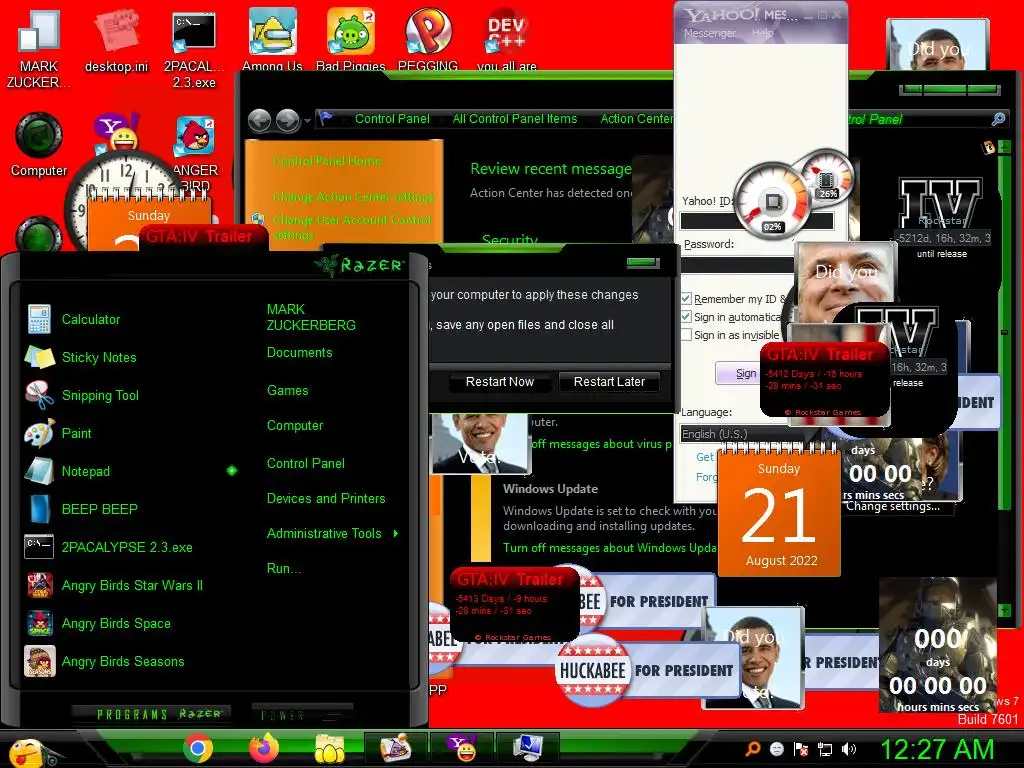Toggle Remember my ID checkbox
The width and height of the screenshot is (1024, 768).
[686, 298]
